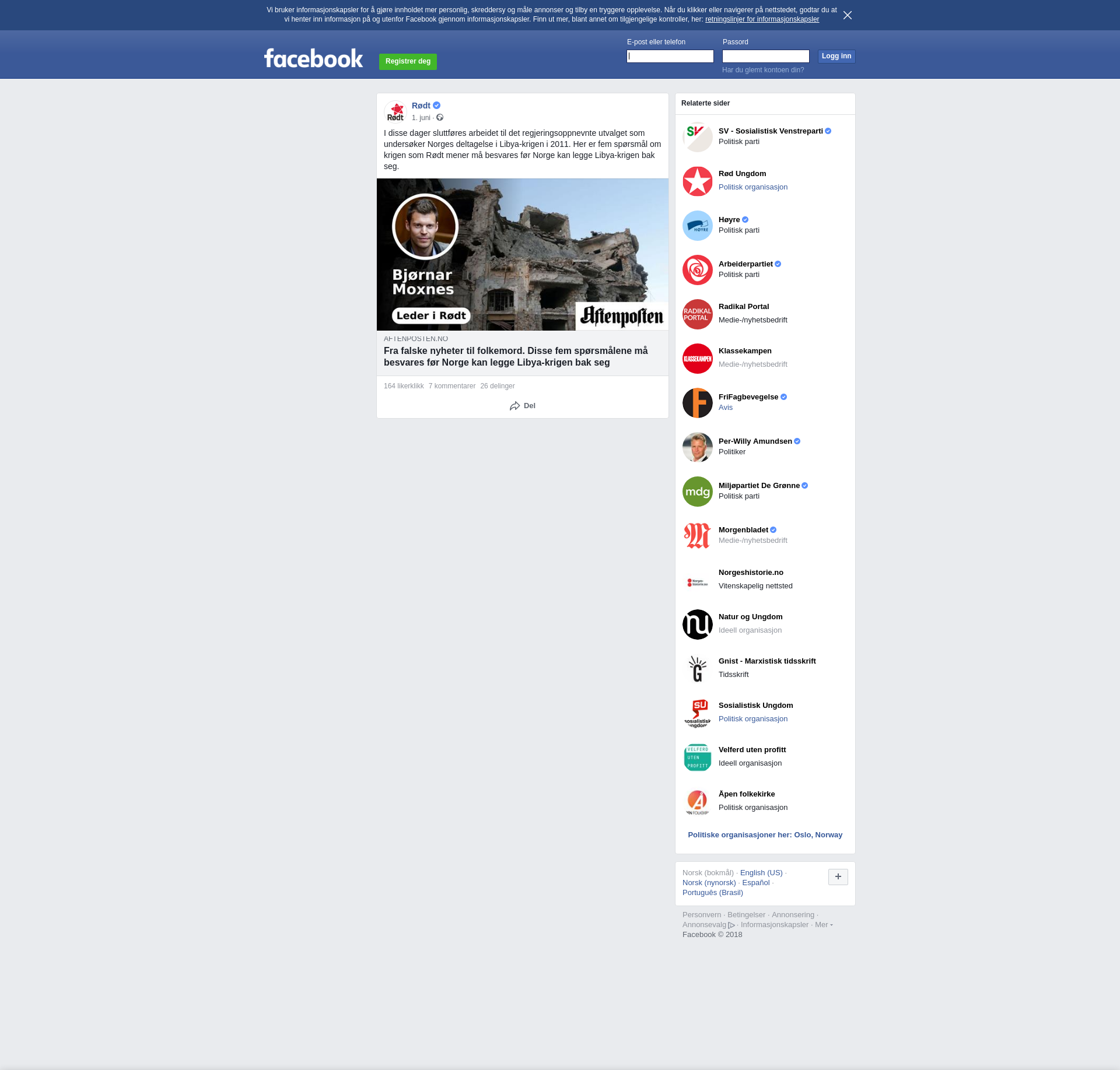Select the Miljøpartiet De Grønne mdg icon
The height and width of the screenshot is (1070, 1120).
697,492
